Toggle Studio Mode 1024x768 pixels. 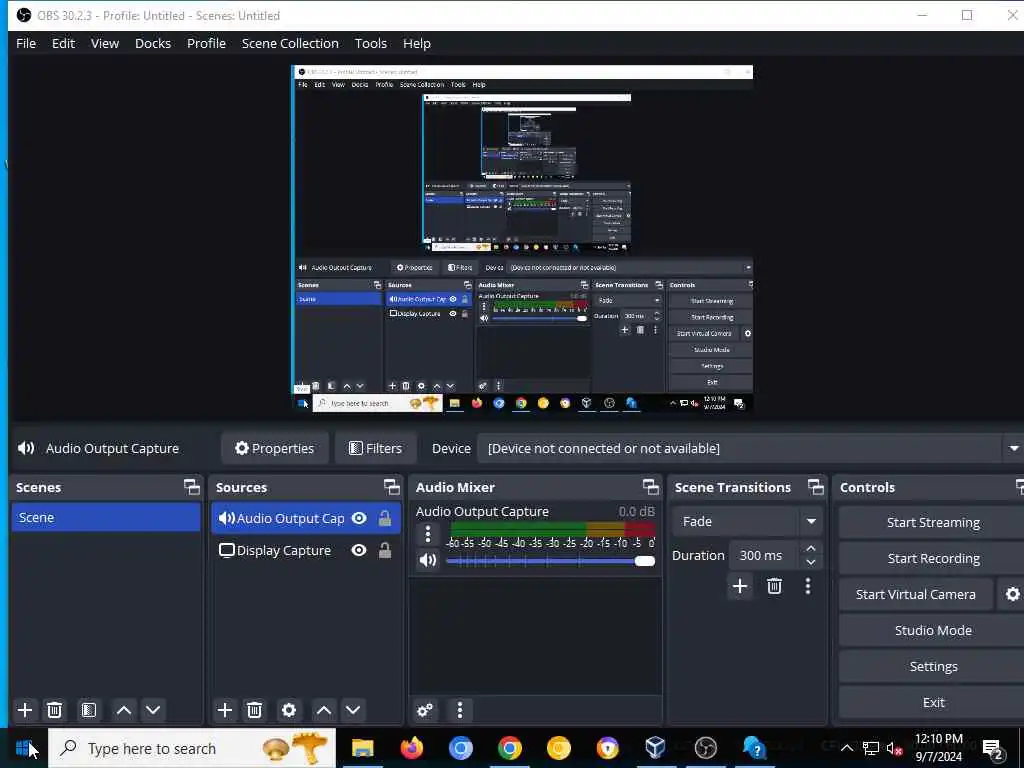click(933, 630)
